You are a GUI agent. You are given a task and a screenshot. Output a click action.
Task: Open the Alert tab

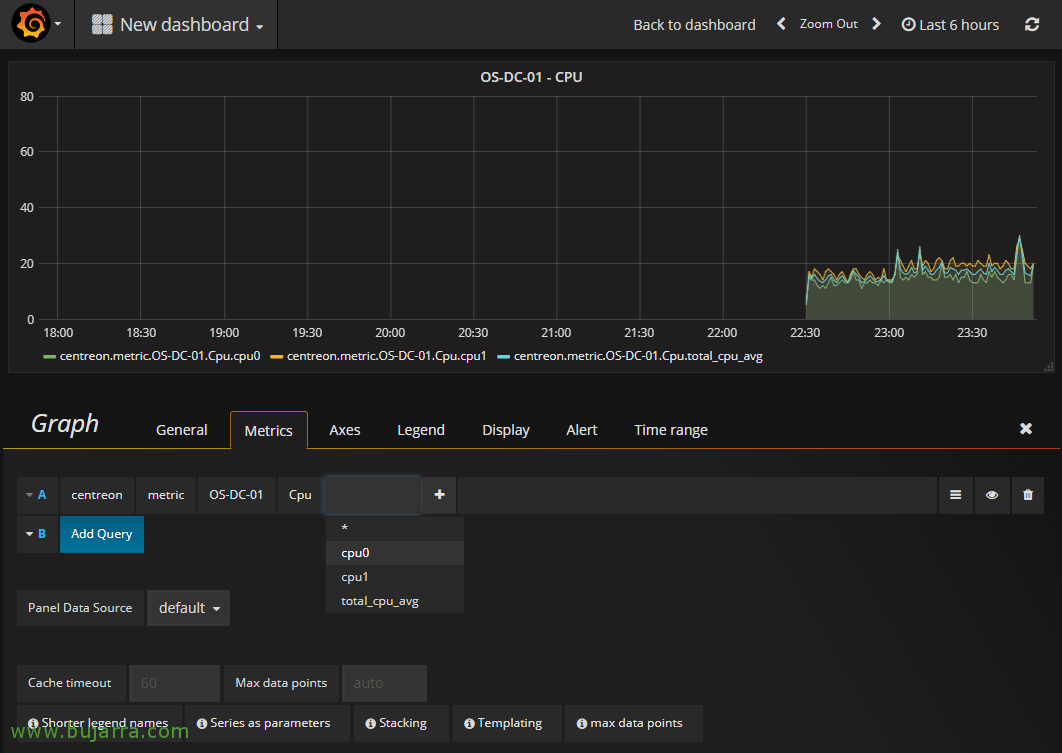tap(582, 430)
